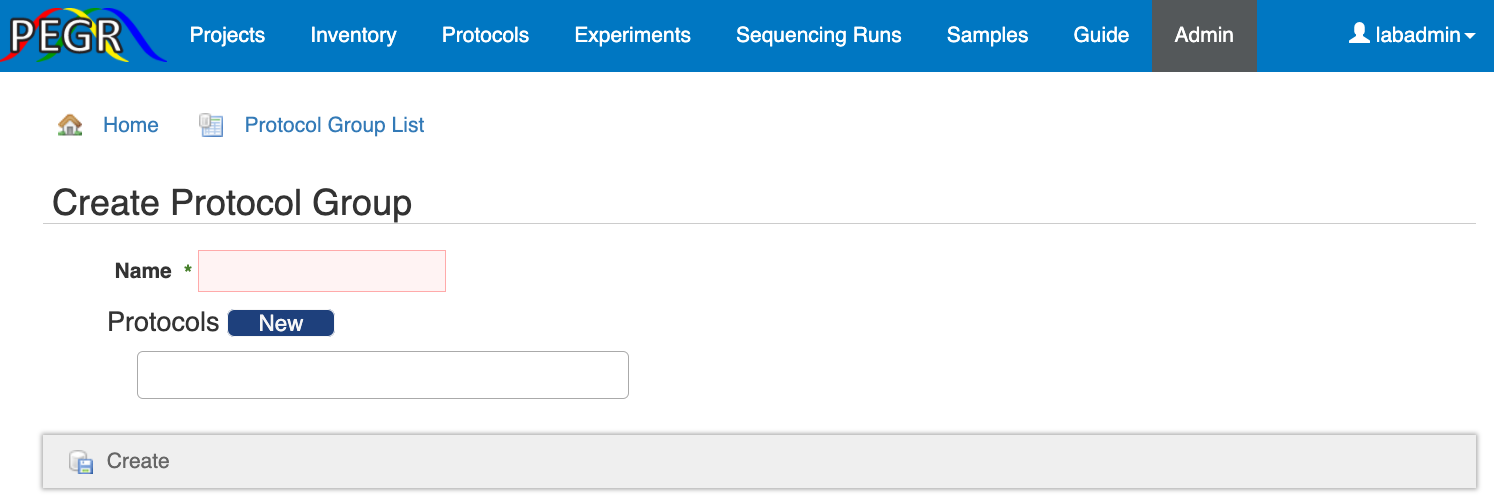Select the Admin menu item

(1204, 36)
